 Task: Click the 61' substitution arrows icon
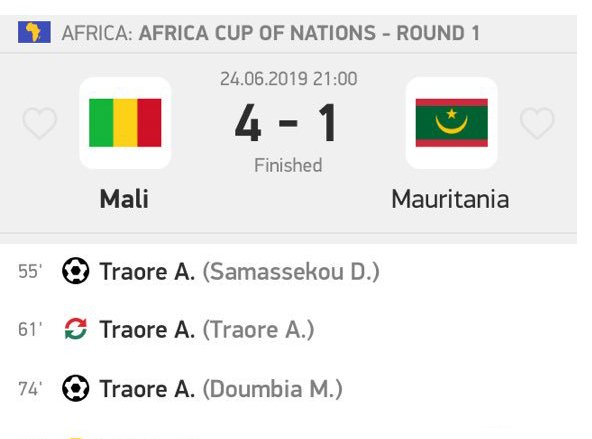[x=76, y=329]
